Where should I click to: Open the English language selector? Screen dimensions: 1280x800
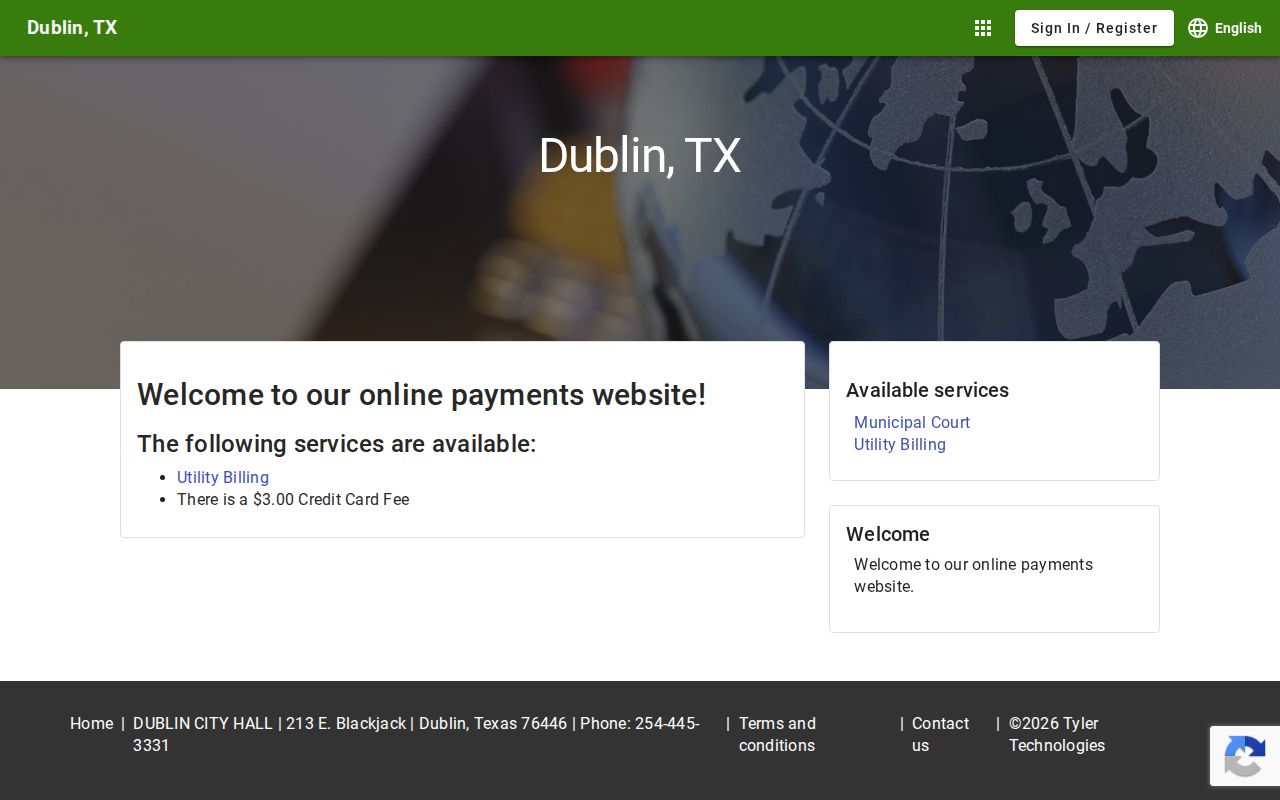tap(1225, 28)
